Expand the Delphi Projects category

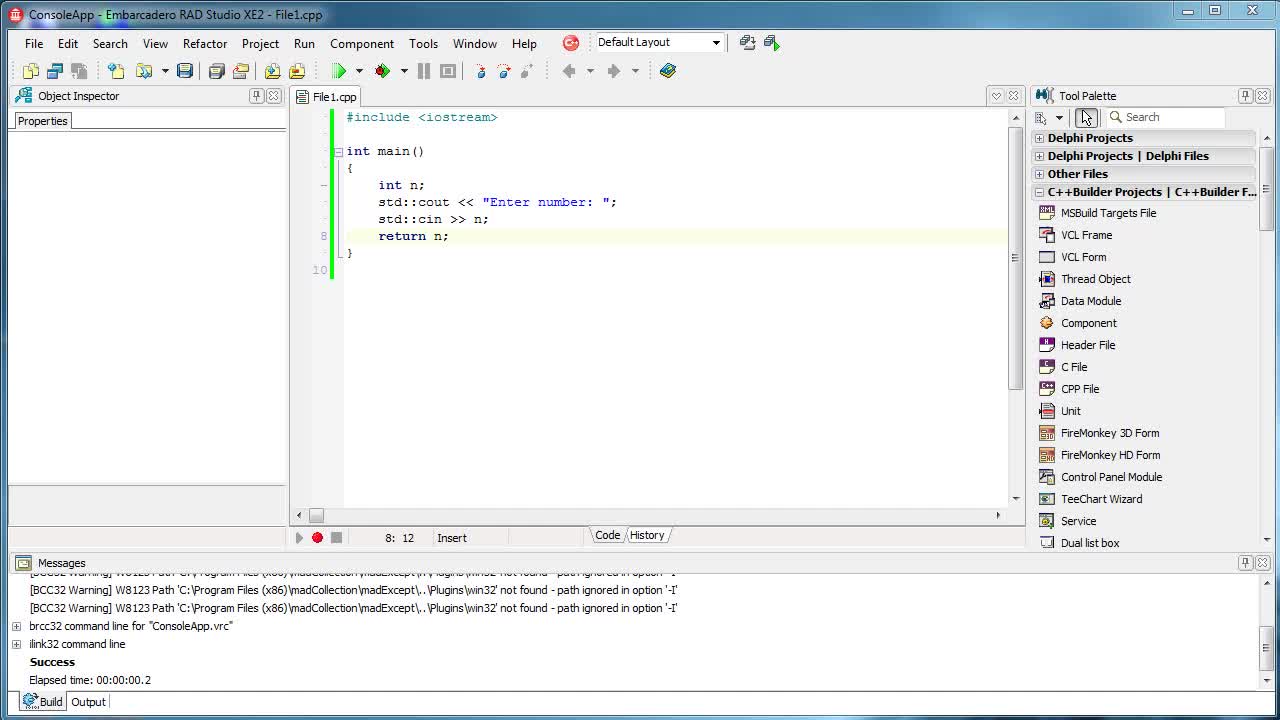[1039, 138]
